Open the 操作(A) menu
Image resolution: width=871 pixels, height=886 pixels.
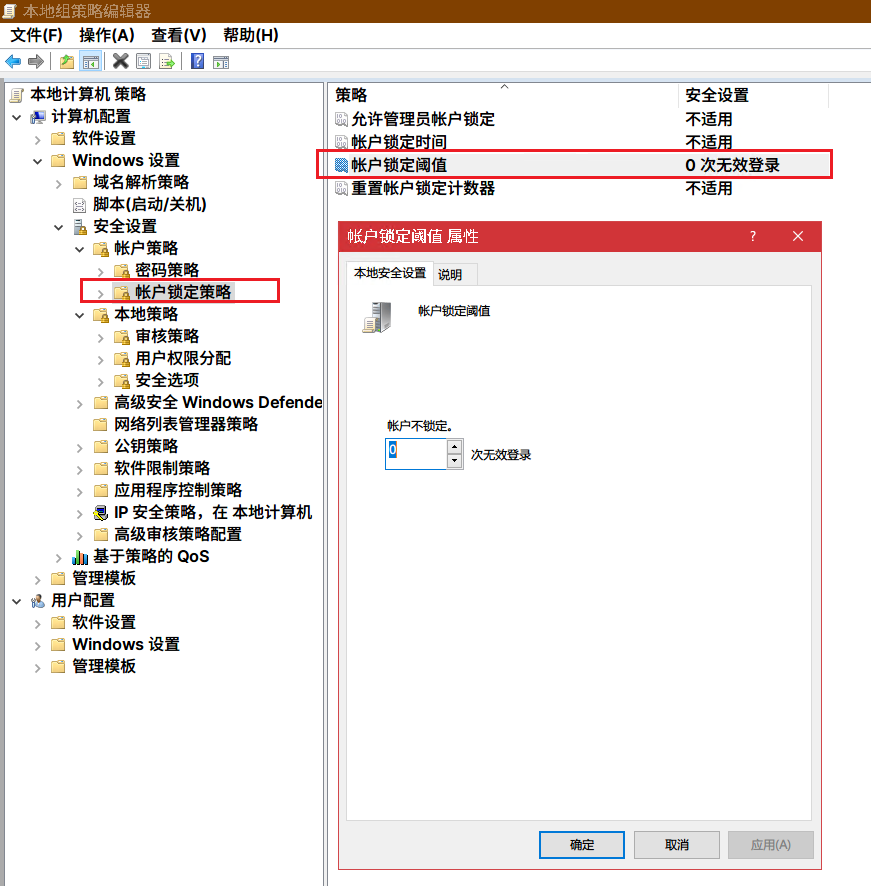(x=107, y=35)
